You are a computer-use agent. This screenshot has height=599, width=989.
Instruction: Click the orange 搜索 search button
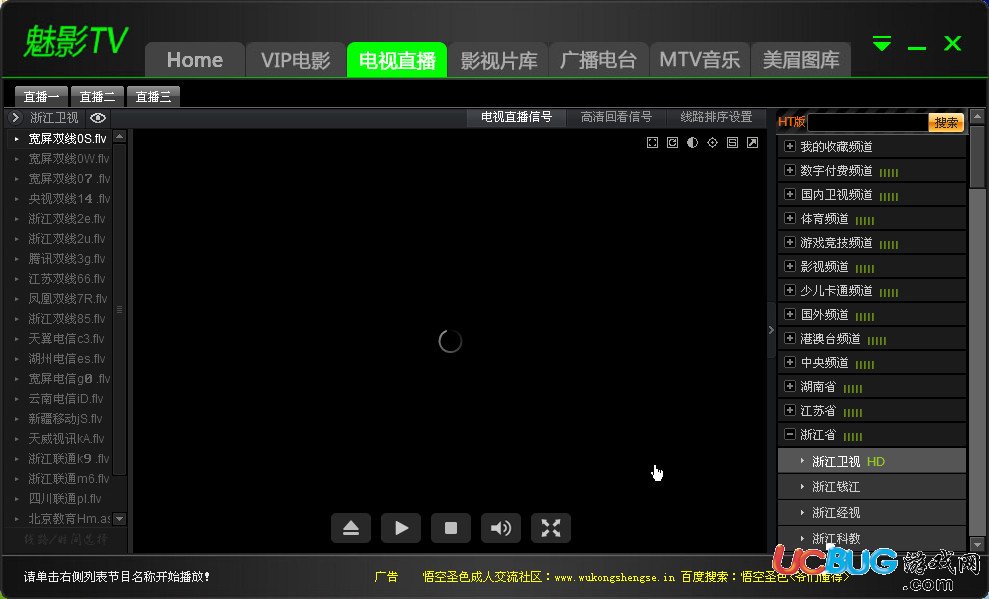point(946,122)
